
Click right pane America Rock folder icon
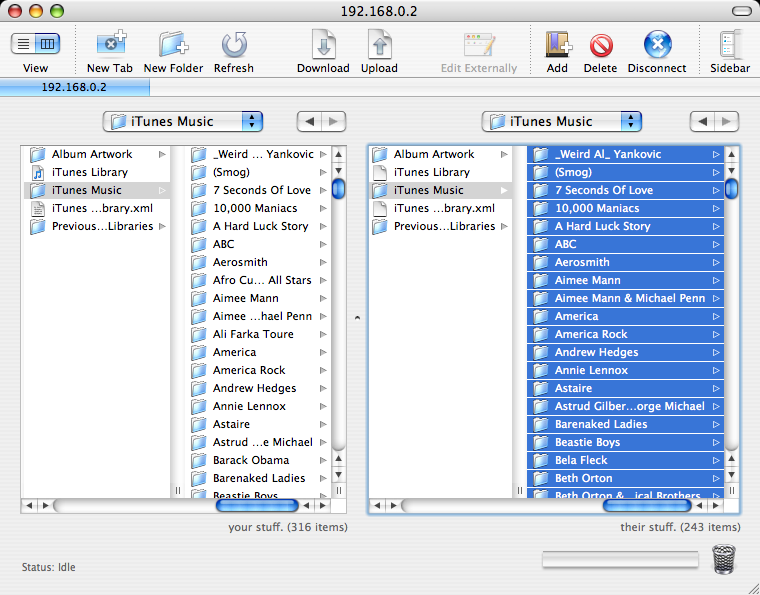541,334
